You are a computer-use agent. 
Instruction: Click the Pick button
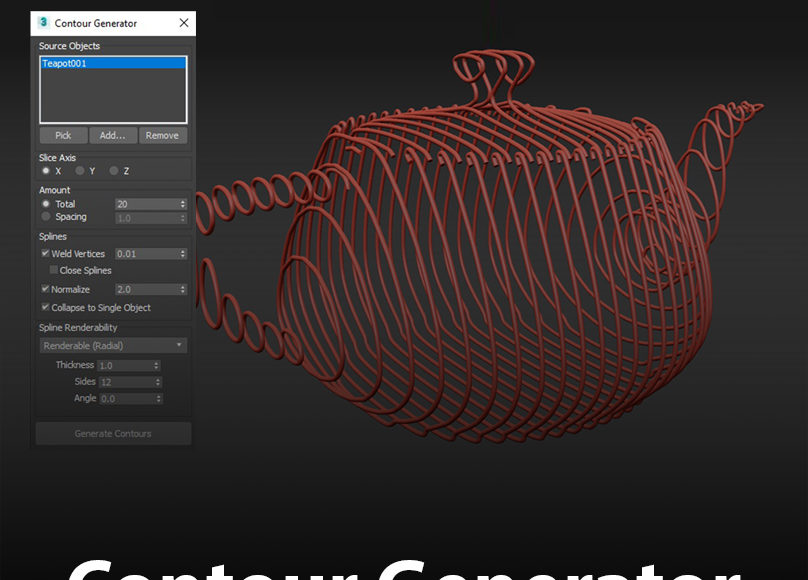tap(63, 136)
